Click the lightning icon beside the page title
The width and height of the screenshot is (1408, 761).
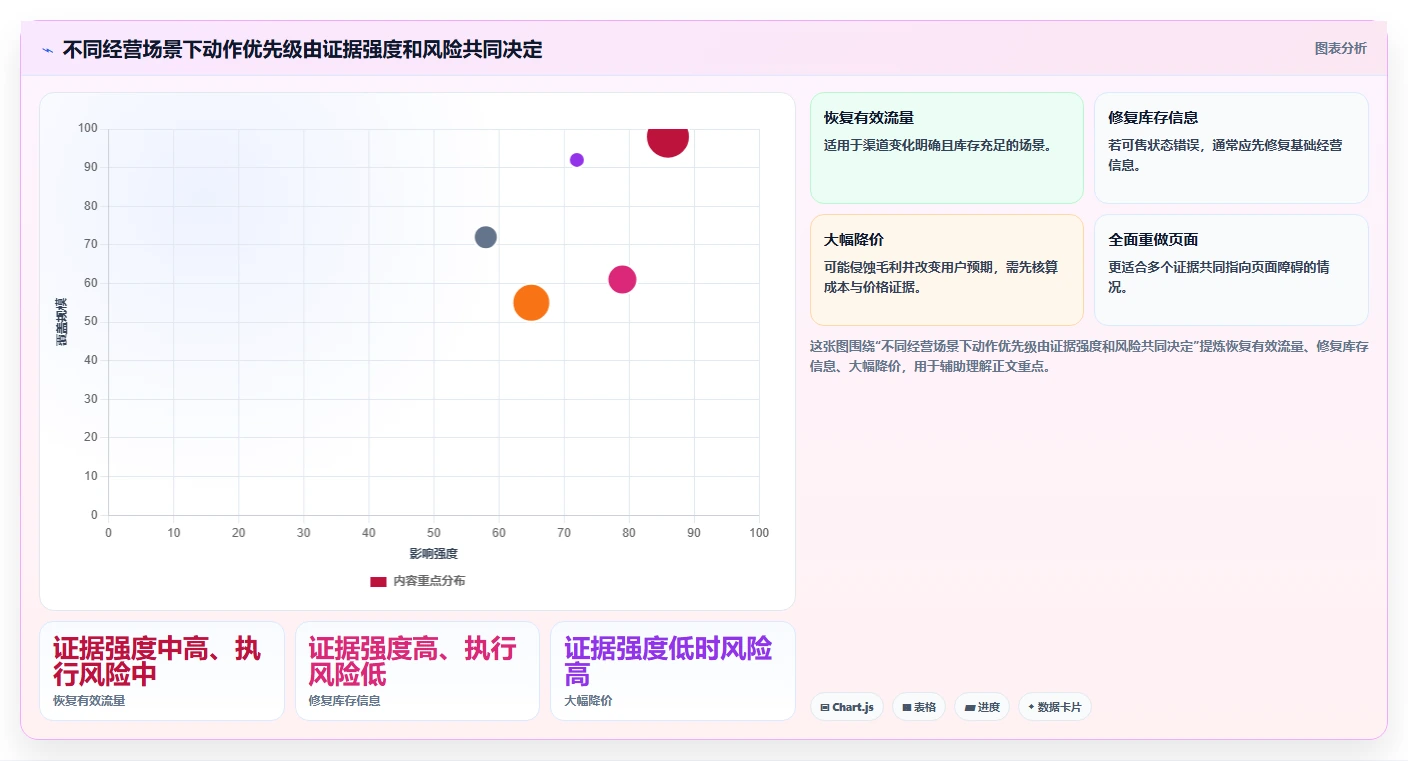(x=47, y=50)
